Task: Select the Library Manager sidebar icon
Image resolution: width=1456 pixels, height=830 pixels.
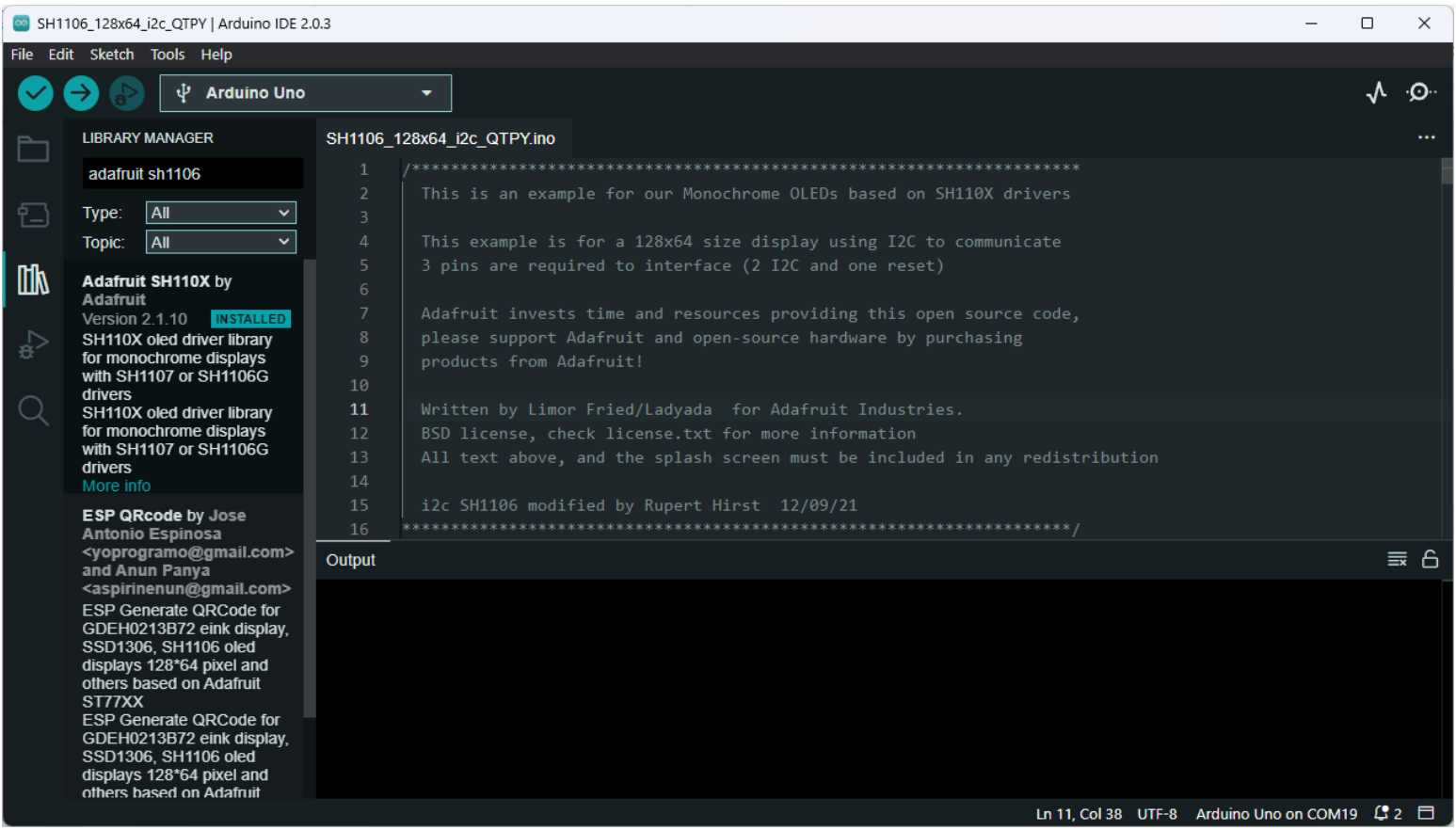Action: coord(33,279)
